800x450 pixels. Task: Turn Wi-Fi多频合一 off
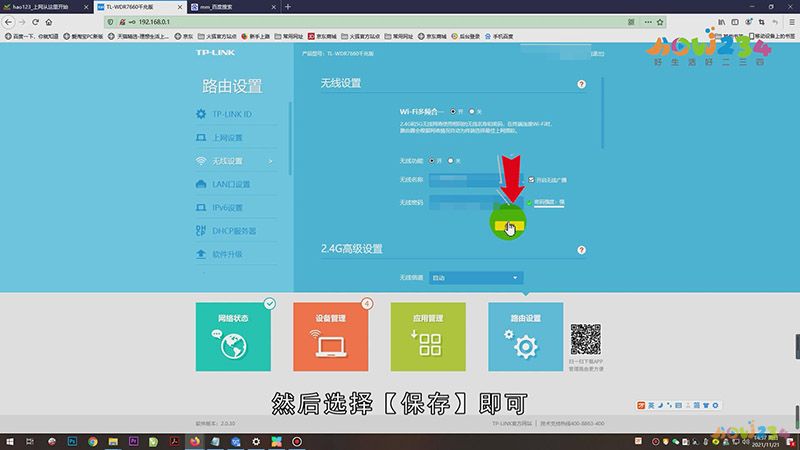click(472, 111)
